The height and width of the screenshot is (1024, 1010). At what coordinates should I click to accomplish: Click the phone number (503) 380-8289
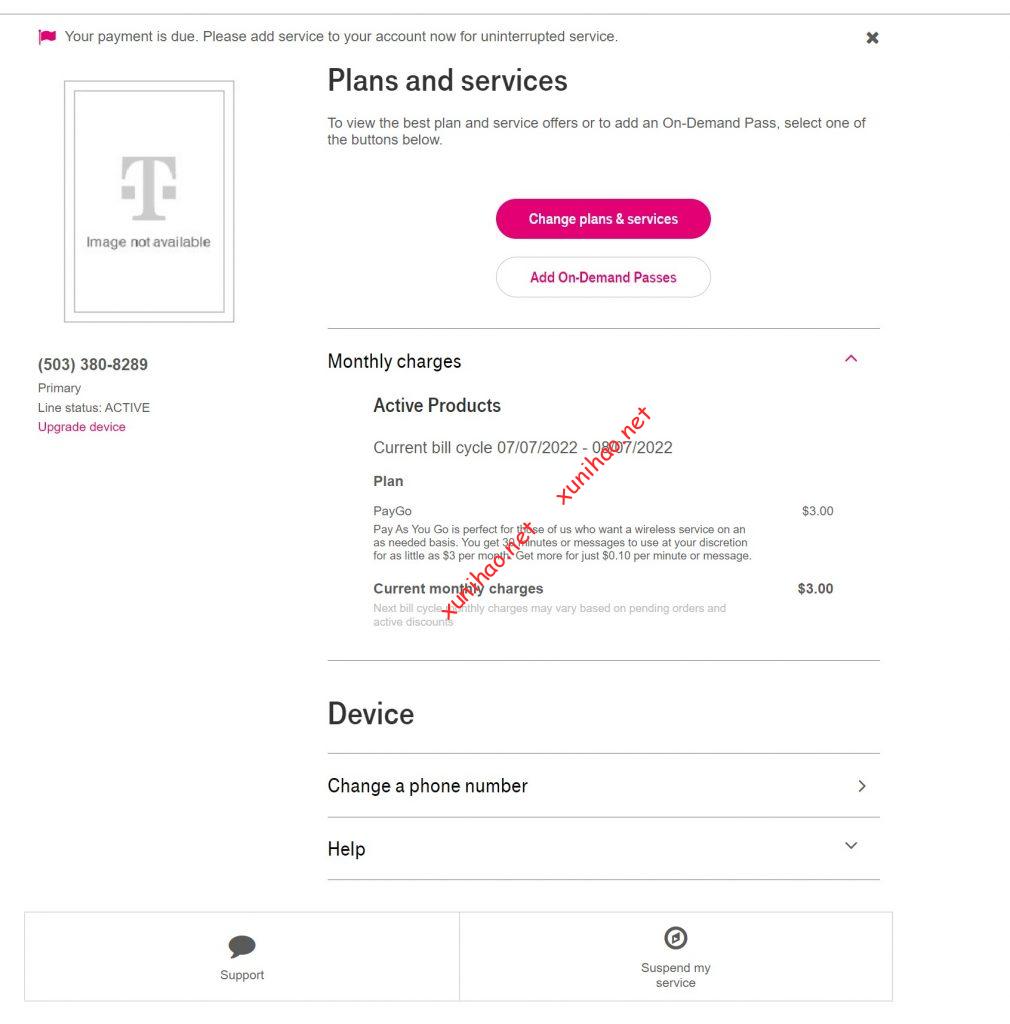[x=93, y=365]
